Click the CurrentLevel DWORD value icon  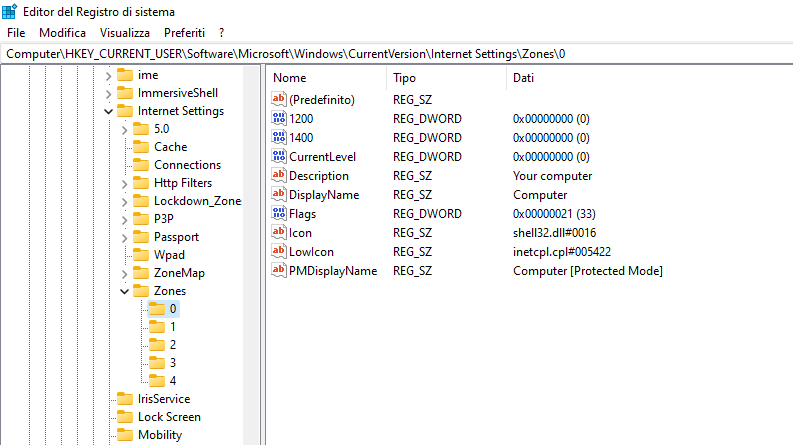click(x=279, y=156)
